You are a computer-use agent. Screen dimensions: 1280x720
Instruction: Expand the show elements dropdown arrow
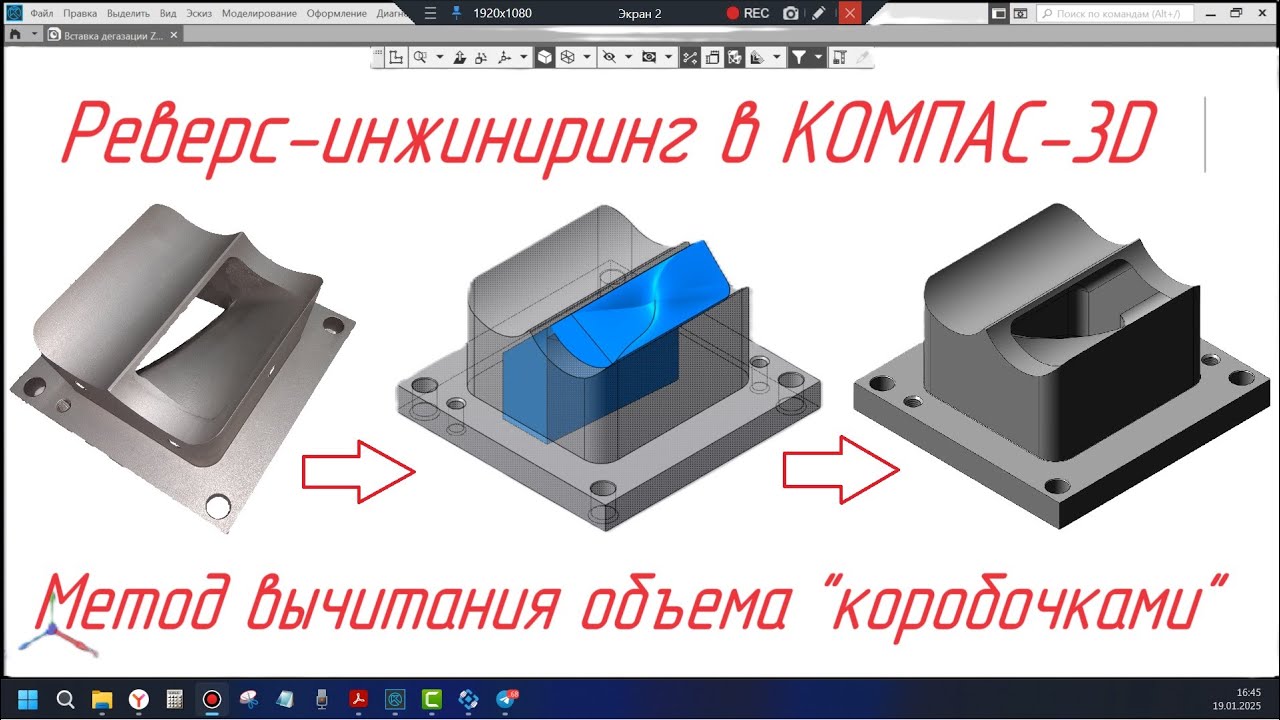click(668, 58)
